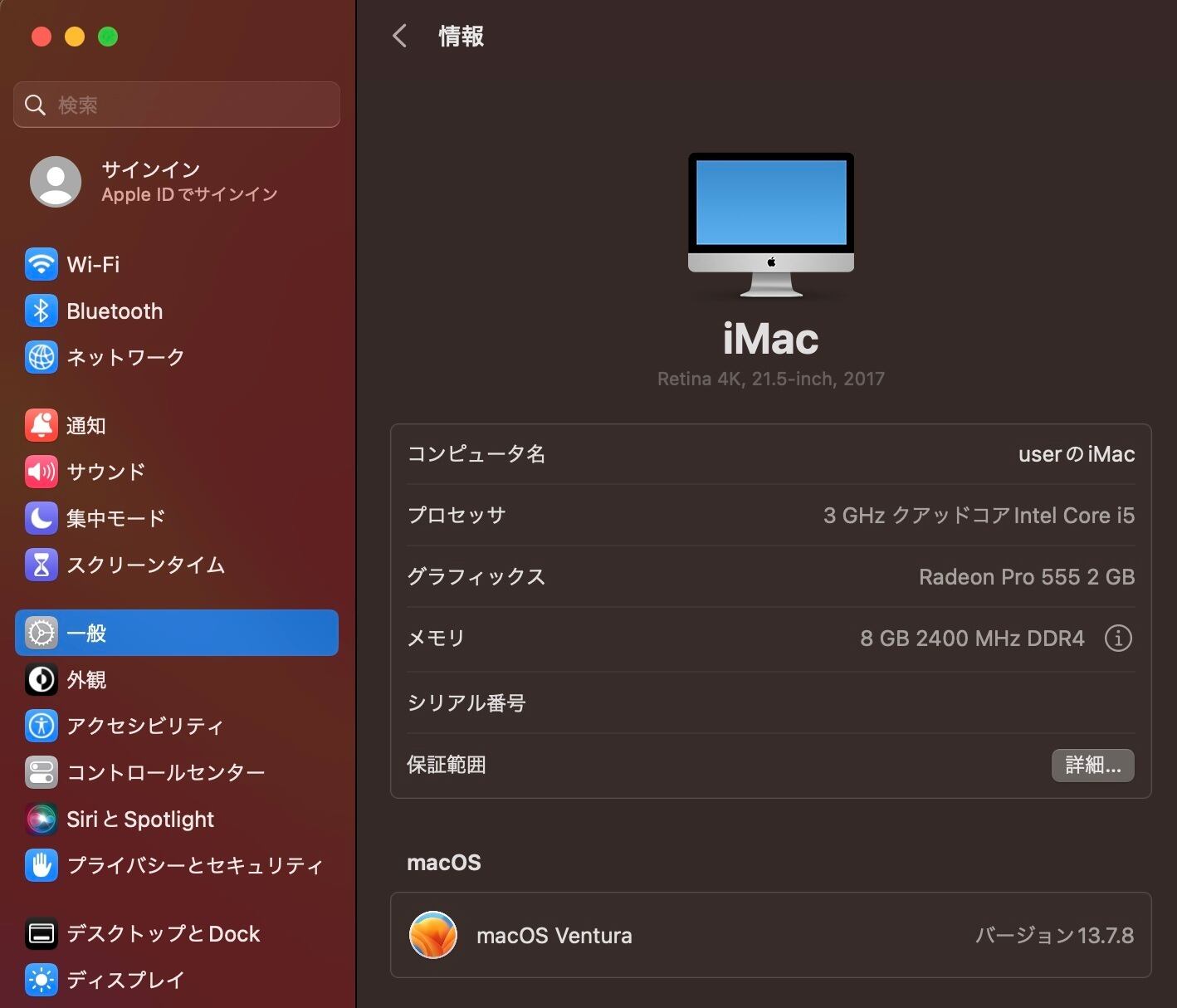
Task: Click the iMac model title
Action: pyautogui.click(x=771, y=339)
